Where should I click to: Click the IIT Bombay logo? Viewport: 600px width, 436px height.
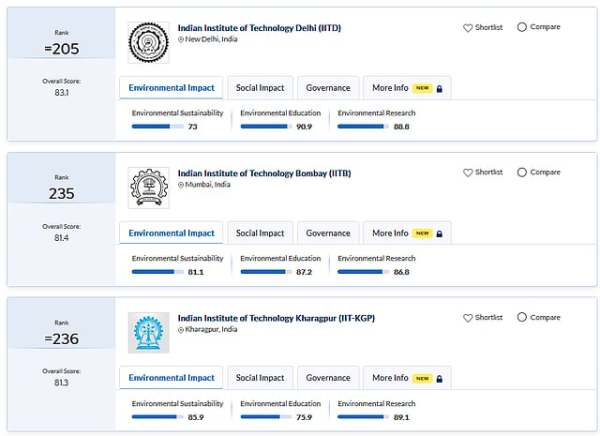(149, 187)
